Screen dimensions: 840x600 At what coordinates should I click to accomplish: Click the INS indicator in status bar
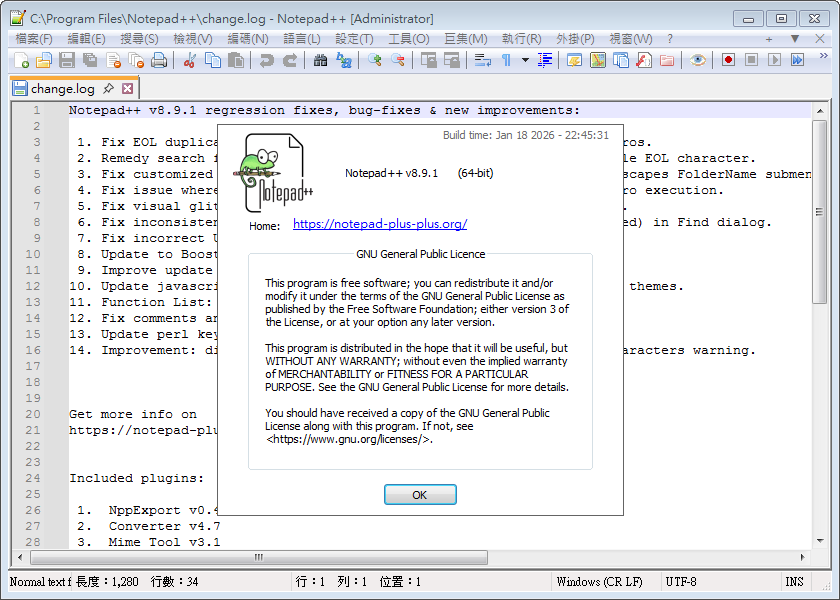point(794,581)
